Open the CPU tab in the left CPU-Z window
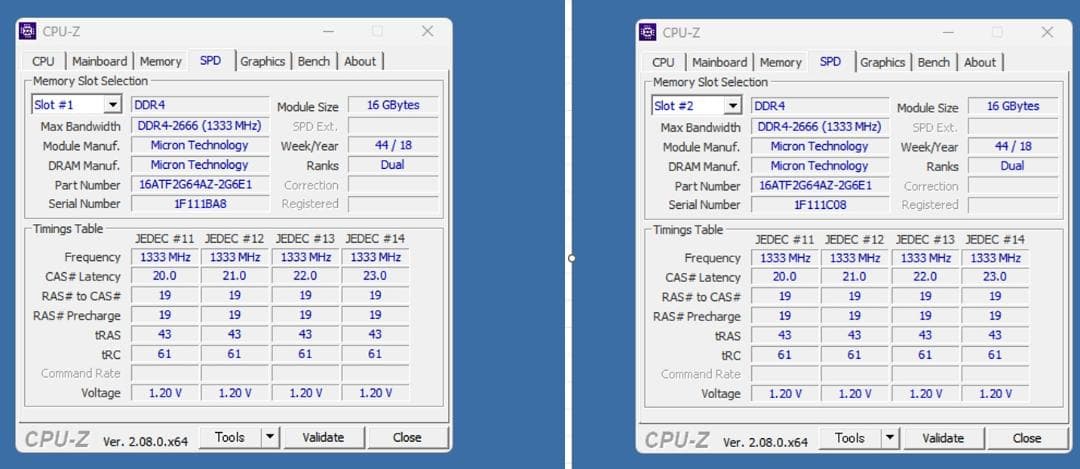 coord(43,61)
